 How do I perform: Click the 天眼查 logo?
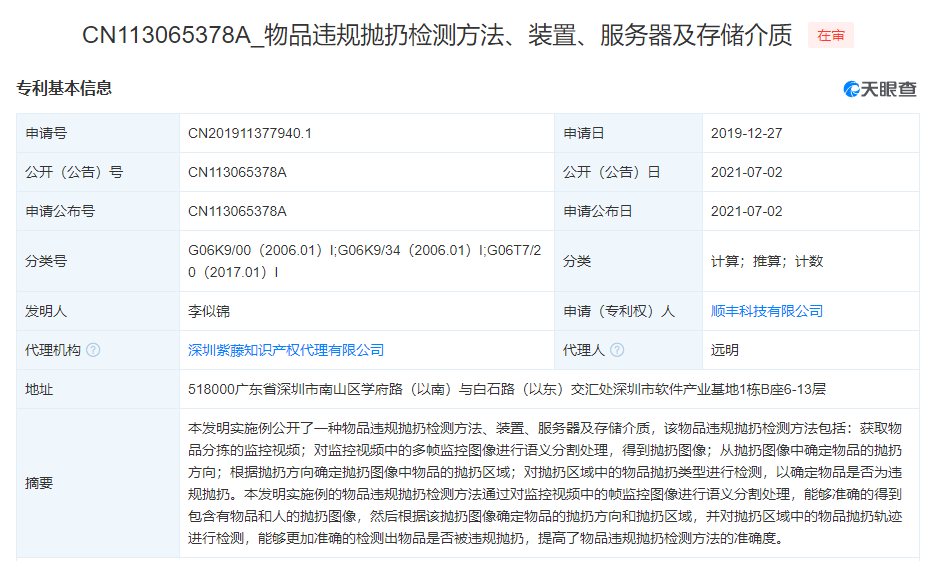[880, 89]
